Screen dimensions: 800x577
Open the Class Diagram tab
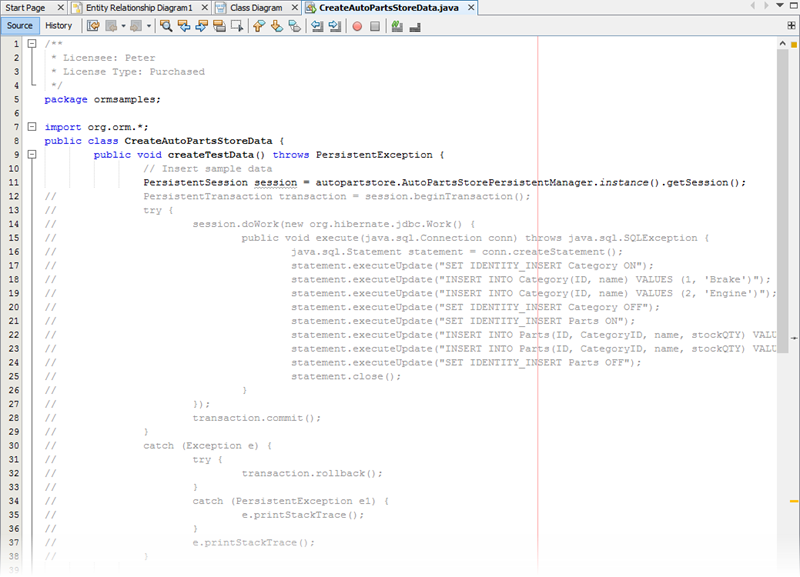pyautogui.click(x=255, y=7)
